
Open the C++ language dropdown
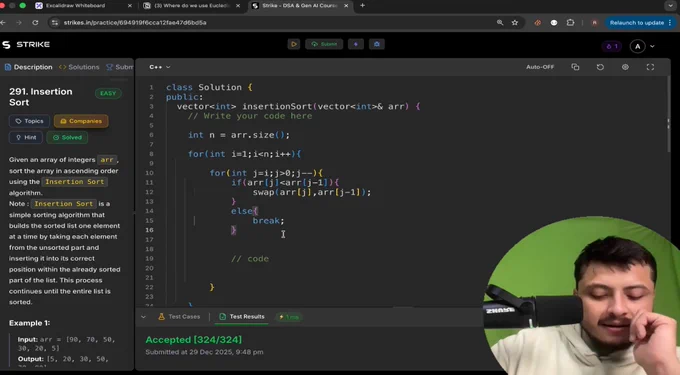click(x=160, y=67)
